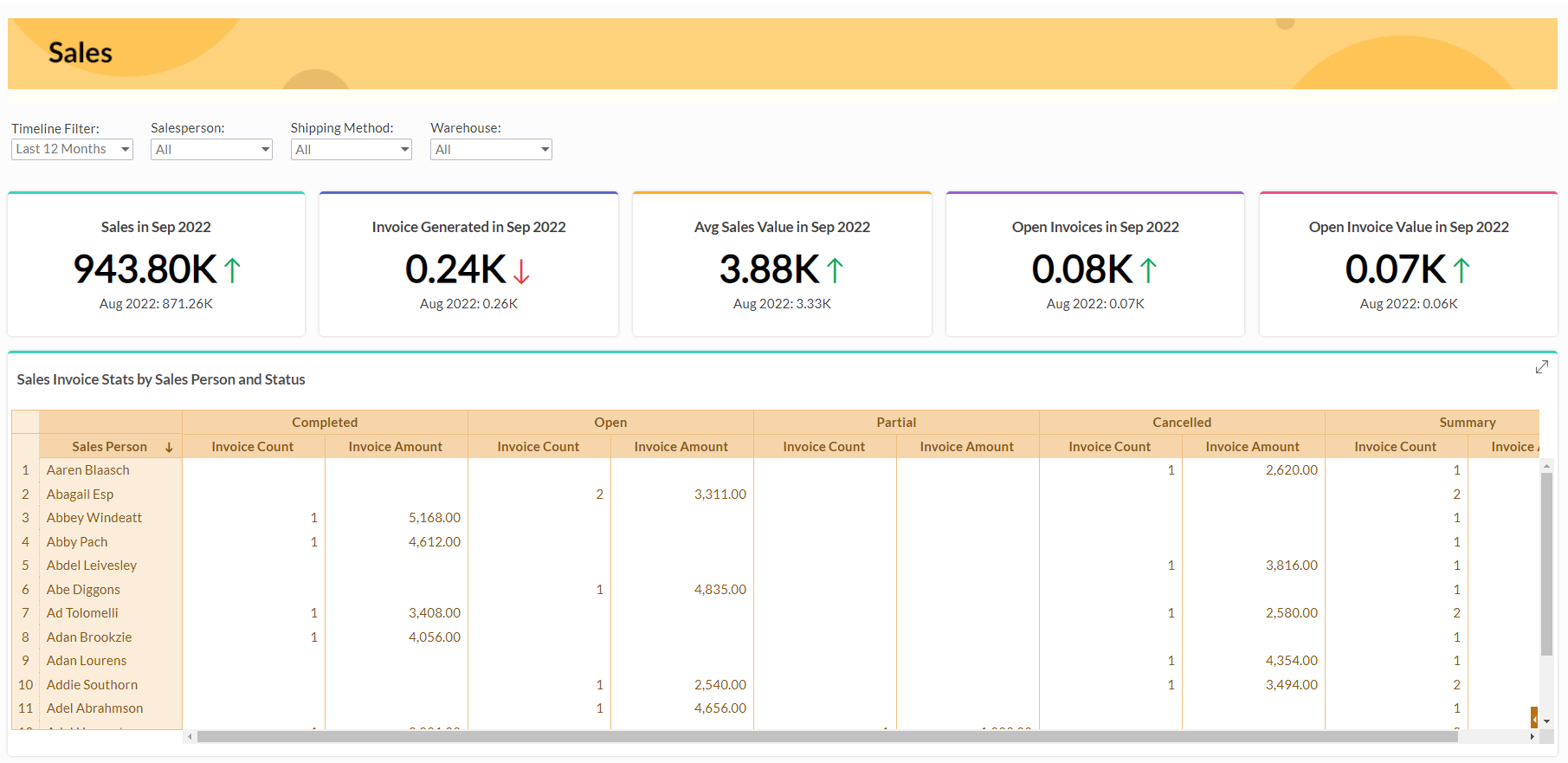Click the Summary group header
This screenshot has height=763, width=1568.
(x=1432, y=423)
